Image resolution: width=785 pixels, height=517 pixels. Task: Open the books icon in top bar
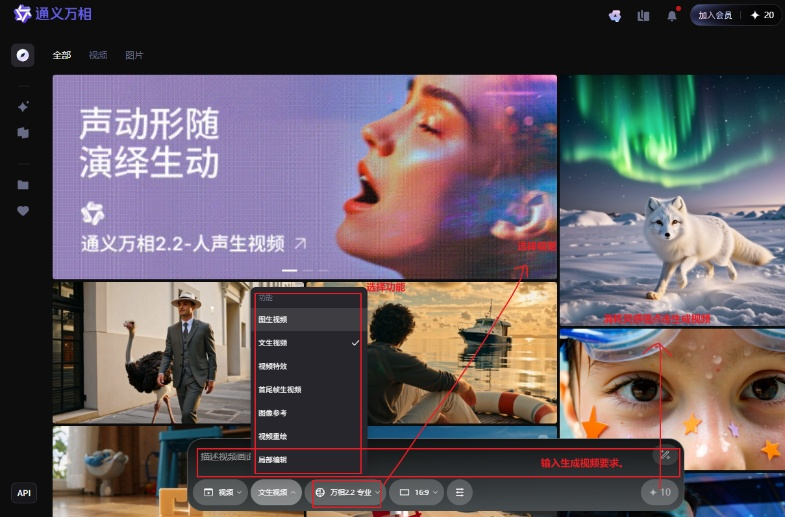click(x=643, y=15)
